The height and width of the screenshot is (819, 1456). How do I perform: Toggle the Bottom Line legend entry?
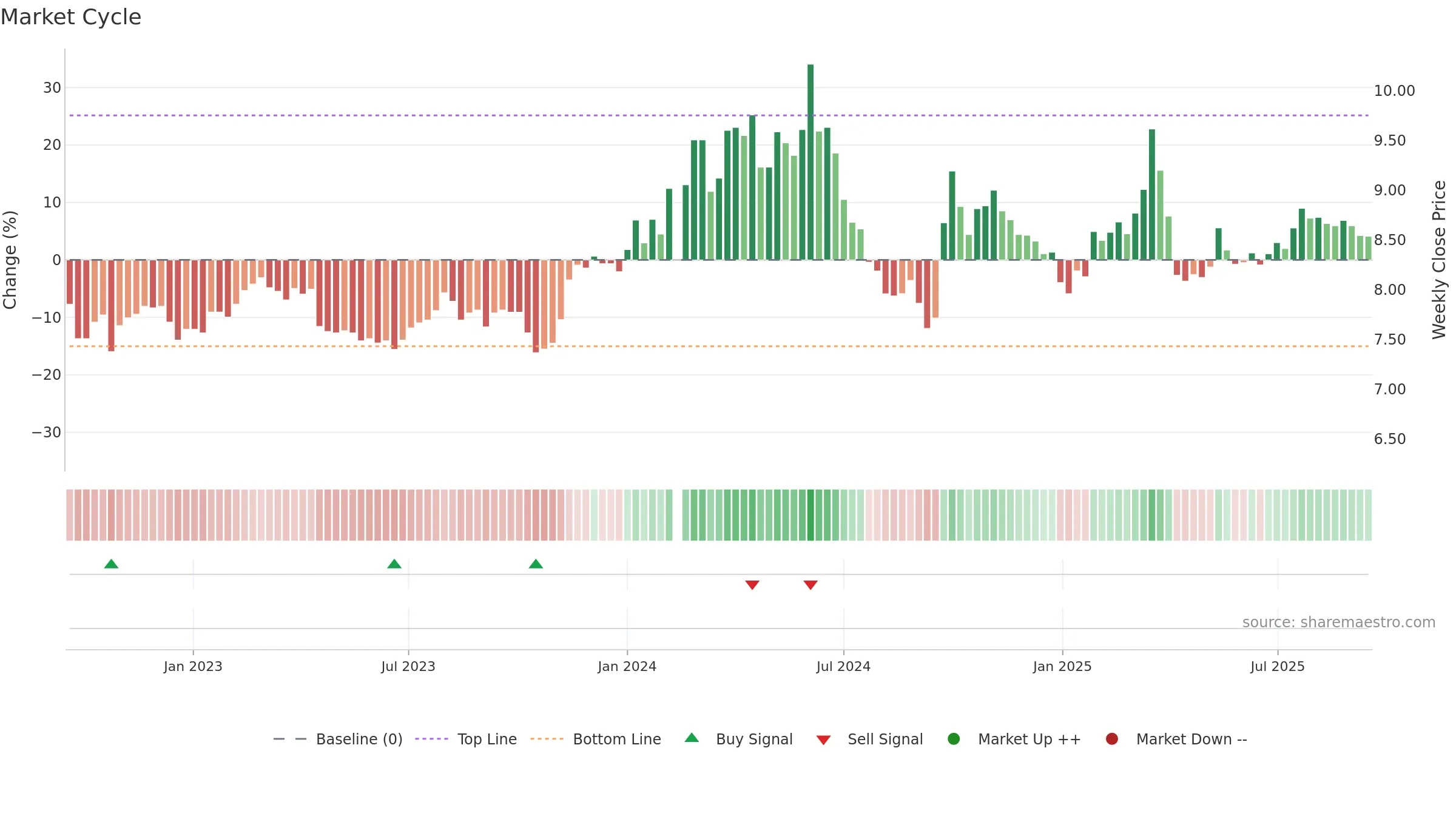[x=596, y=739]
